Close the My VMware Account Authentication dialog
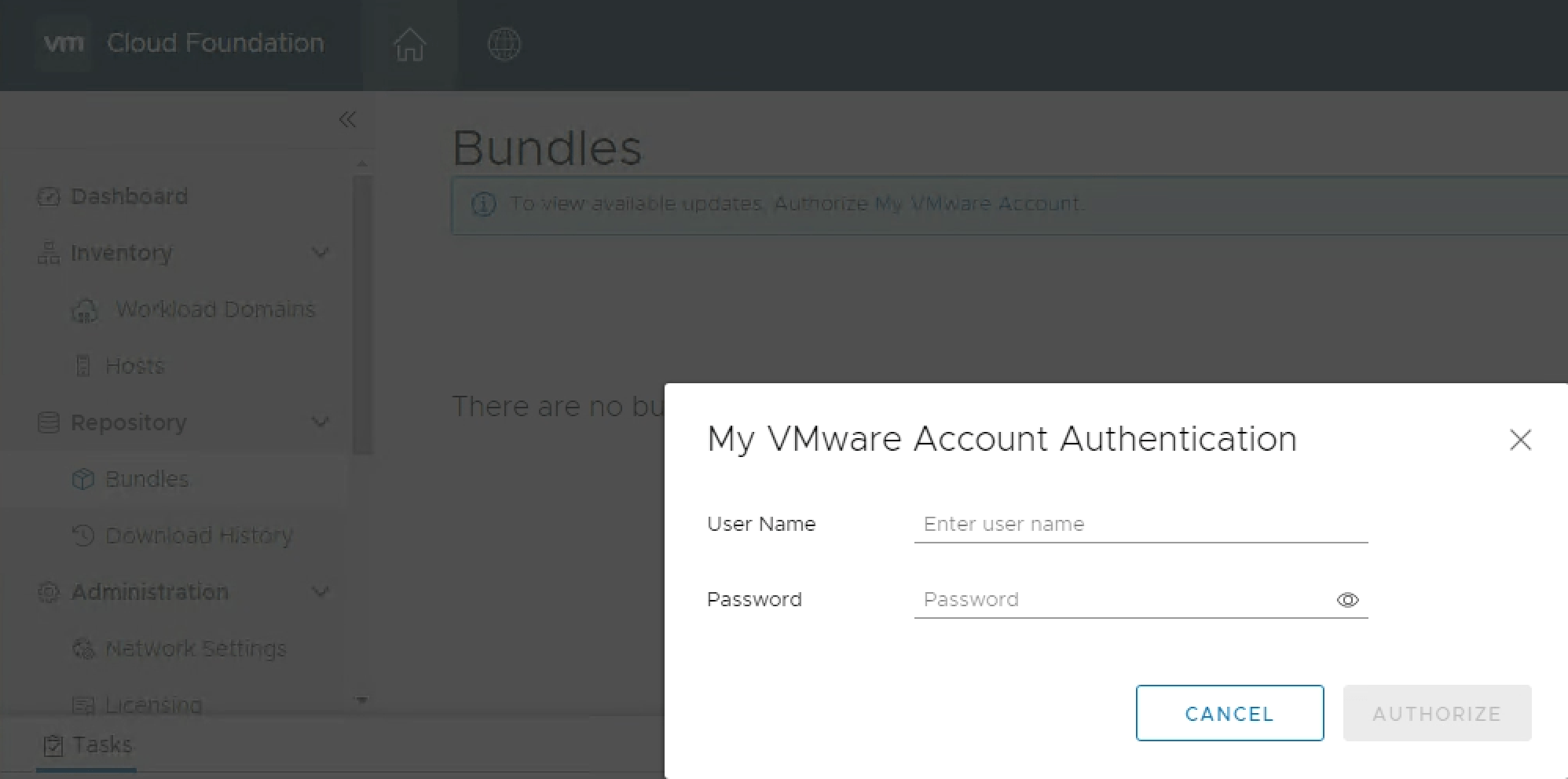This screenshot has height=779, width=1568. tap(1520, 440)
